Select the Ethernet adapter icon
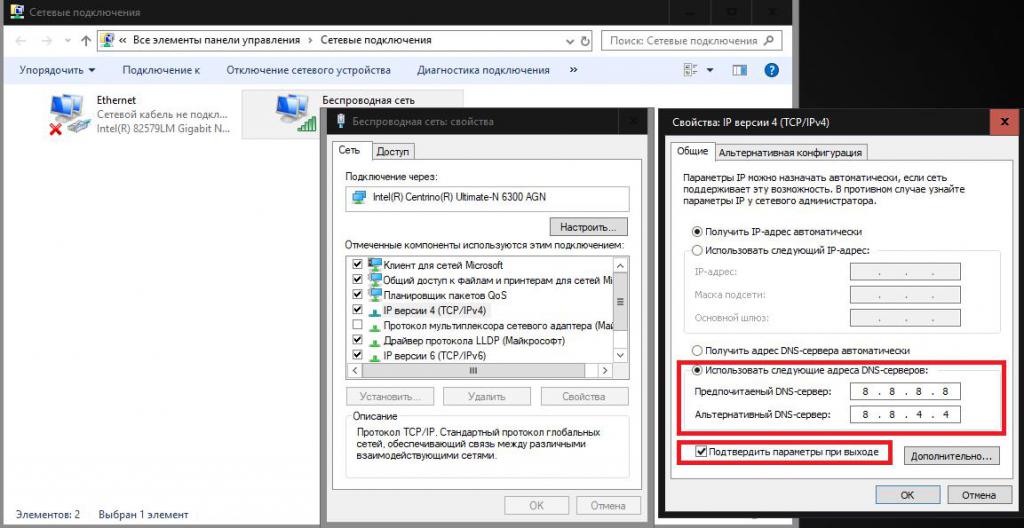The height and width of the screenshot is (528, 1024). click(67, 113)
